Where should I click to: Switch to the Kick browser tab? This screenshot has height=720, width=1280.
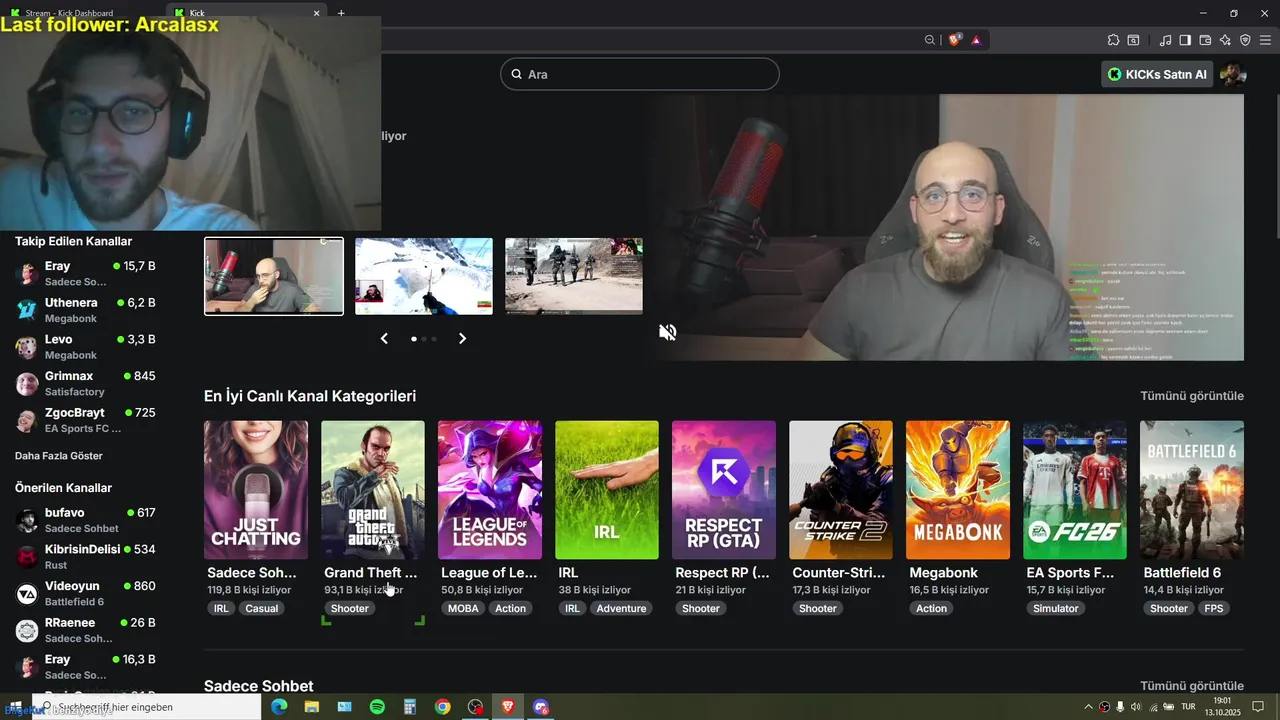pyautogui.click(x=248, y=13)
